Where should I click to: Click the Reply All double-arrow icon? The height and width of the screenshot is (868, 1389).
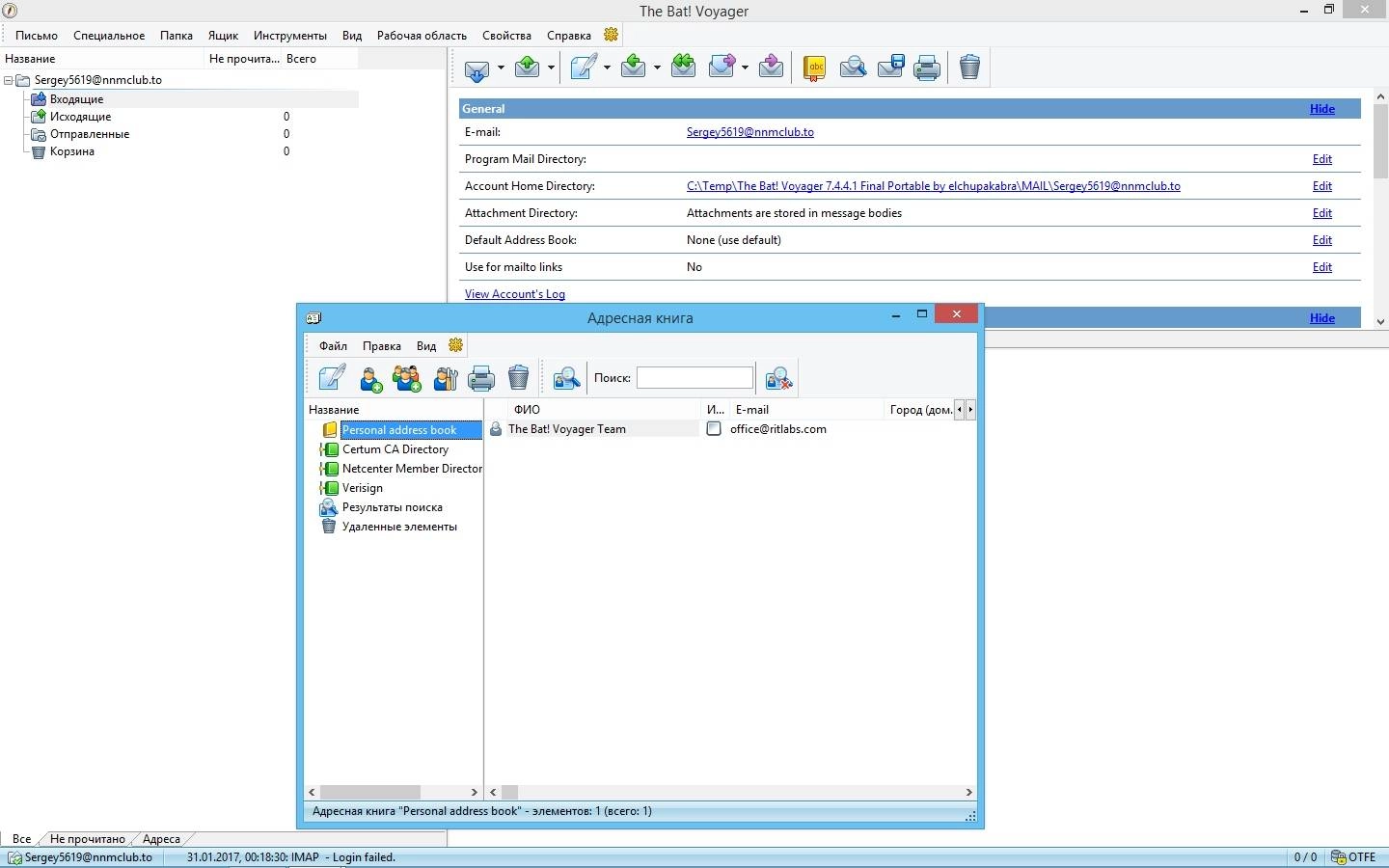[683, 67]
